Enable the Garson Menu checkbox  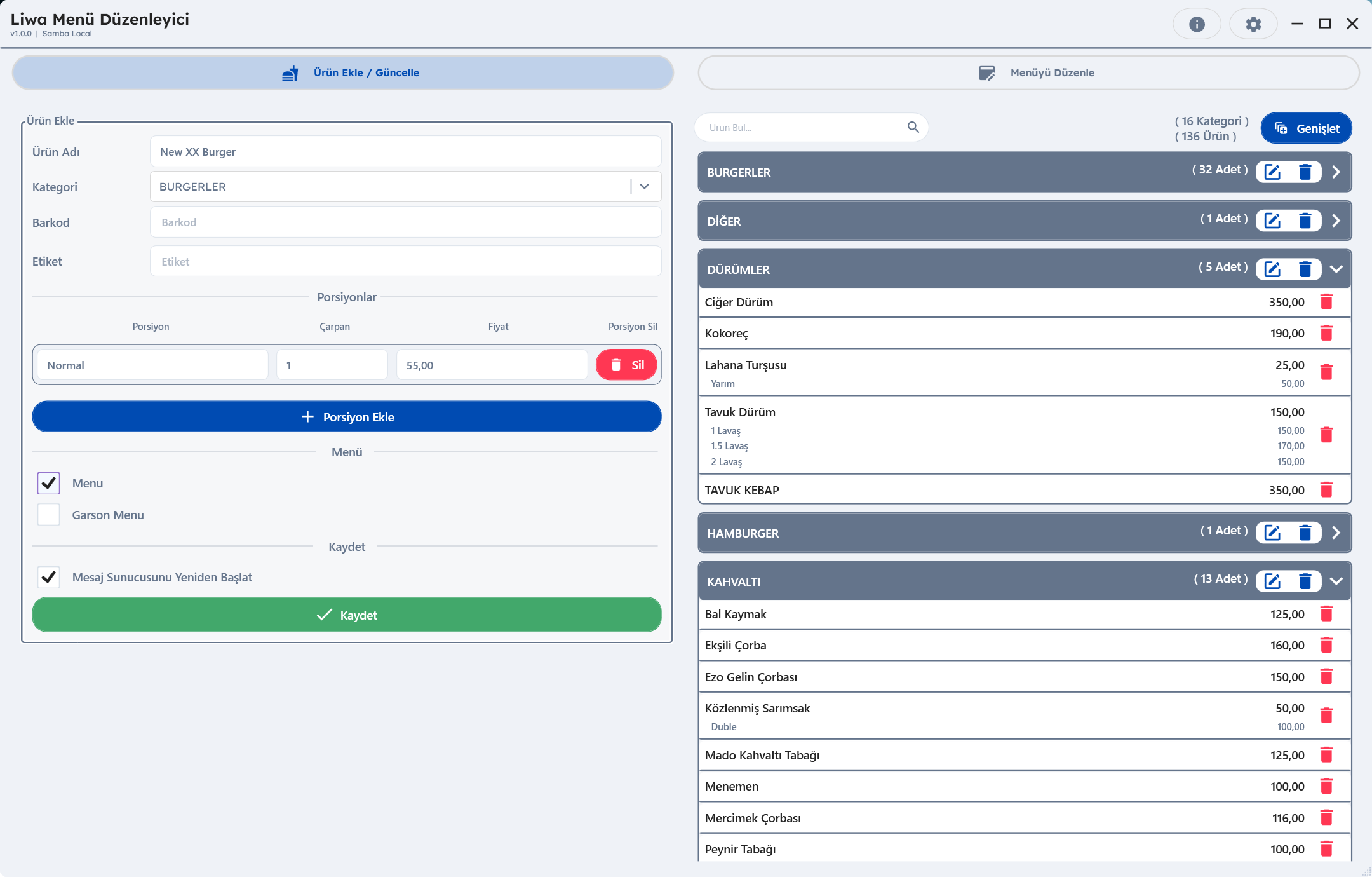click(x=49, y=515)
